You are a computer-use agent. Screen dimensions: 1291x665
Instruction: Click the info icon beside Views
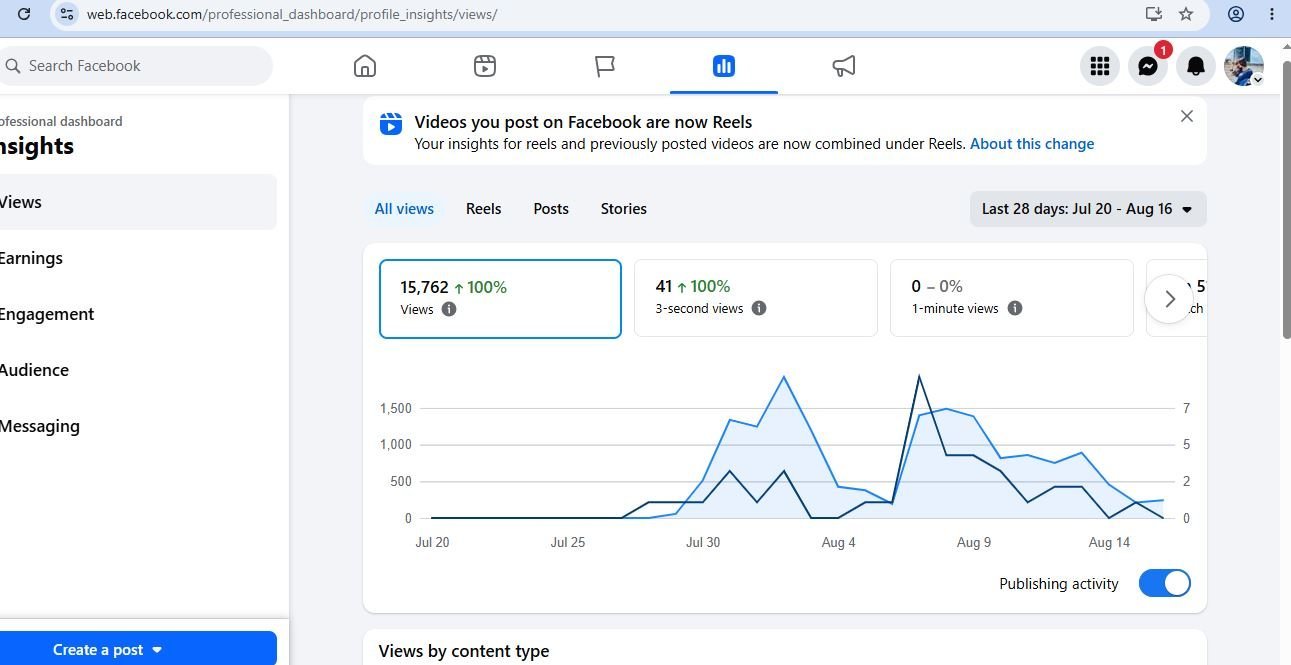449,309
